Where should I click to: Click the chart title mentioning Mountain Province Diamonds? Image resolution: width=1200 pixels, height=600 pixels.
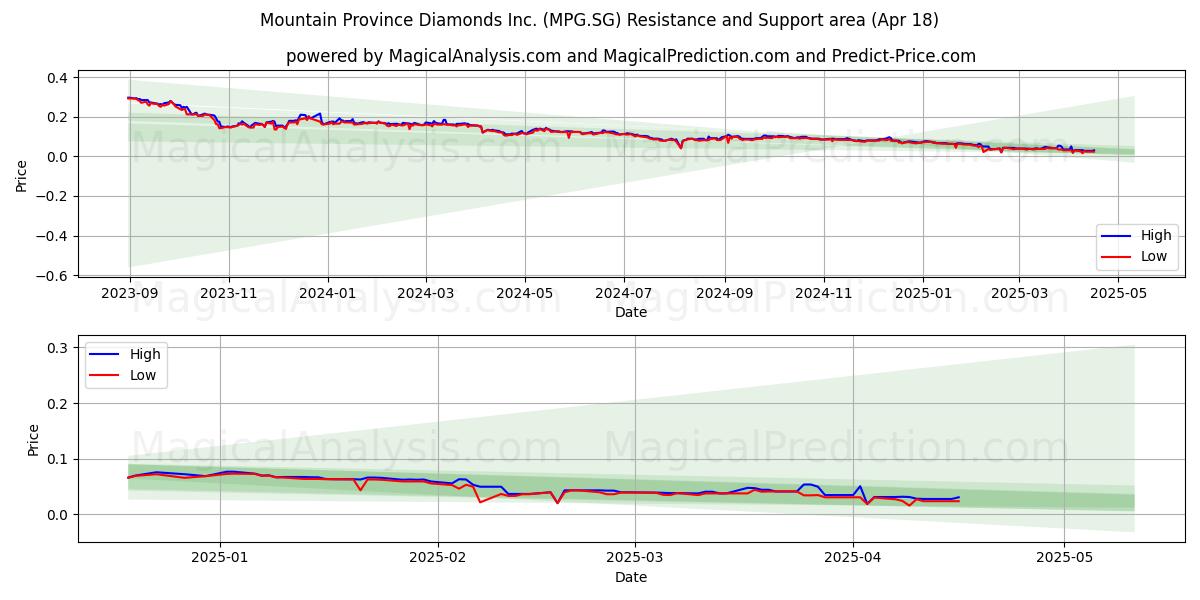[x=599, y=20]
